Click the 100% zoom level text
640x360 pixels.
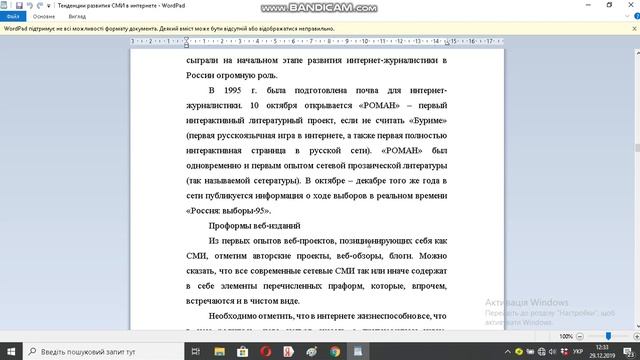click(x=566, y=336)
